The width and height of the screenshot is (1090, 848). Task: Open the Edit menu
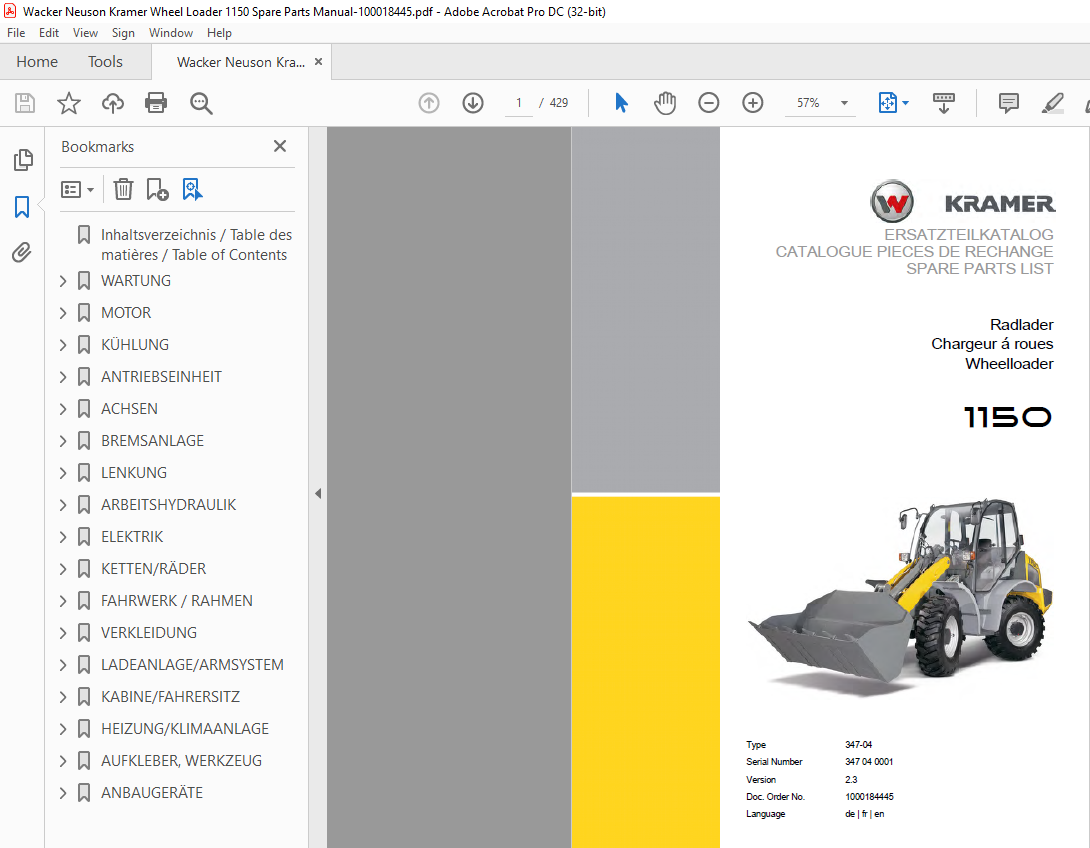(49, 33)
